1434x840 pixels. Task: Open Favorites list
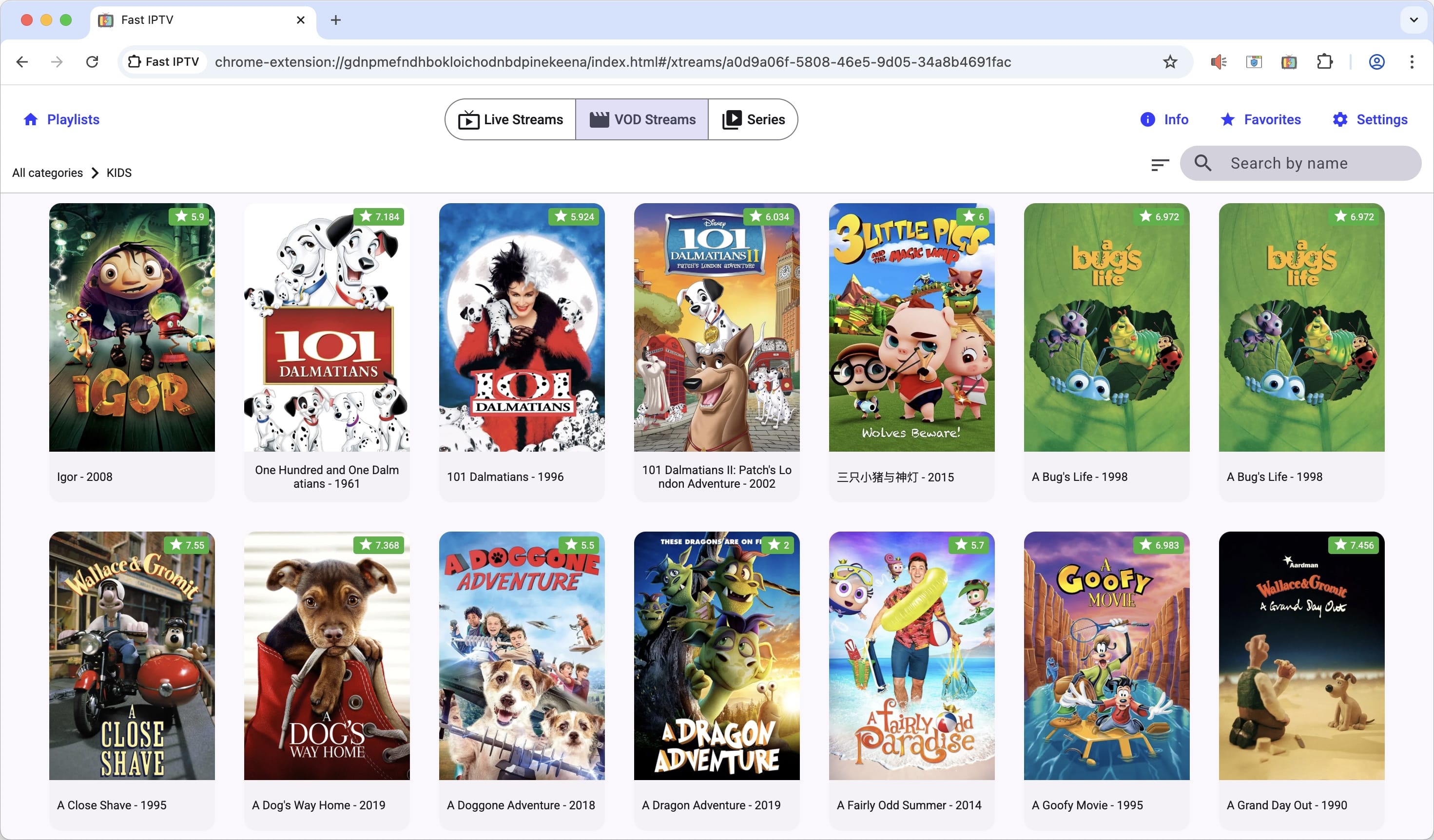tap(1260, 119)
